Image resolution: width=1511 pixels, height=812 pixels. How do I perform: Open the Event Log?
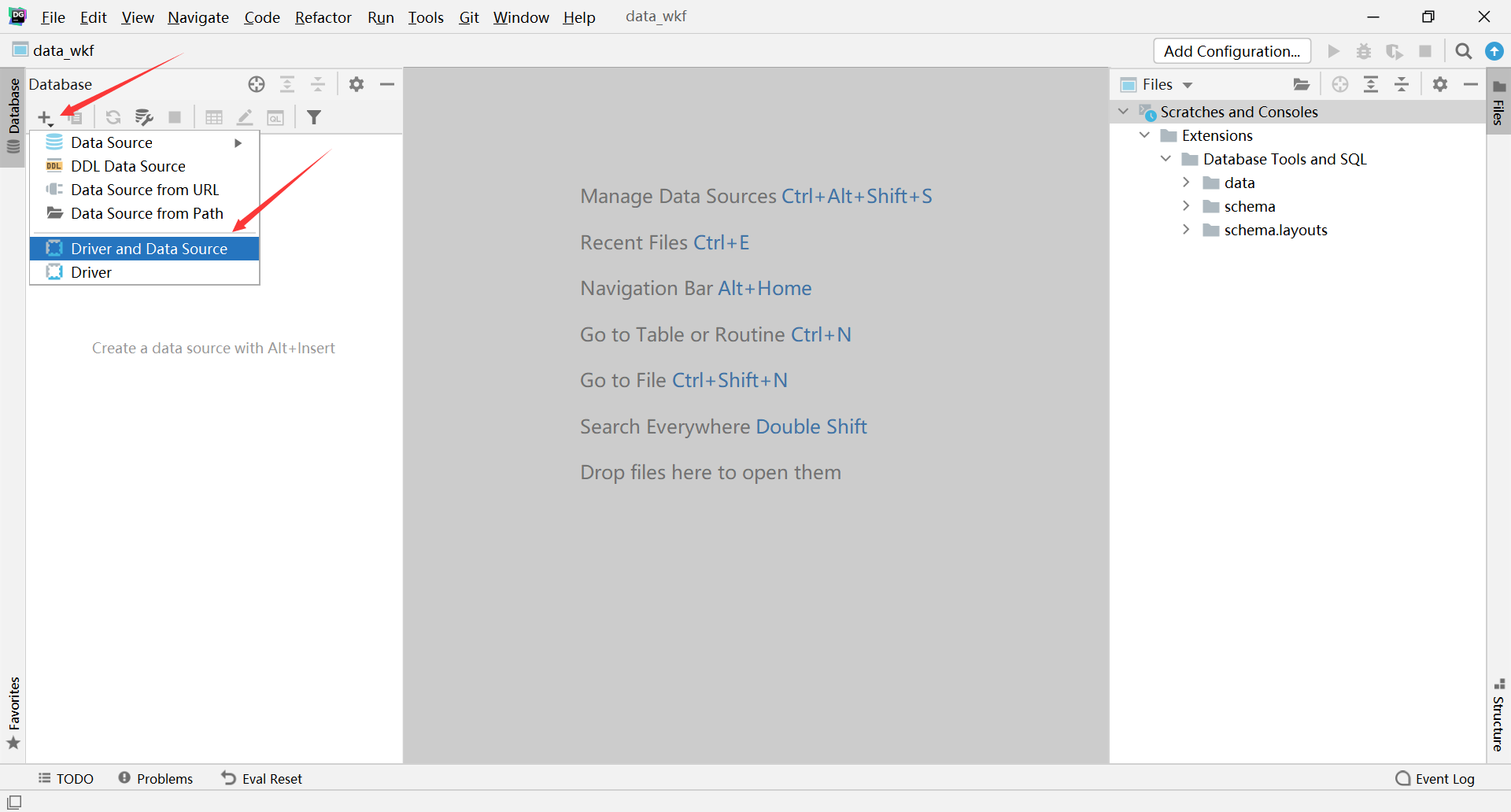[x=1435, y=778]
